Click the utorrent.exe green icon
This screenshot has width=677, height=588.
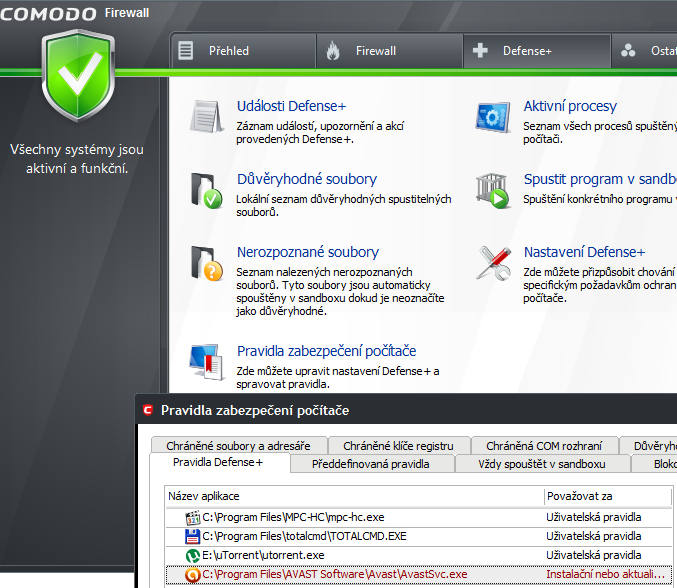193,555
